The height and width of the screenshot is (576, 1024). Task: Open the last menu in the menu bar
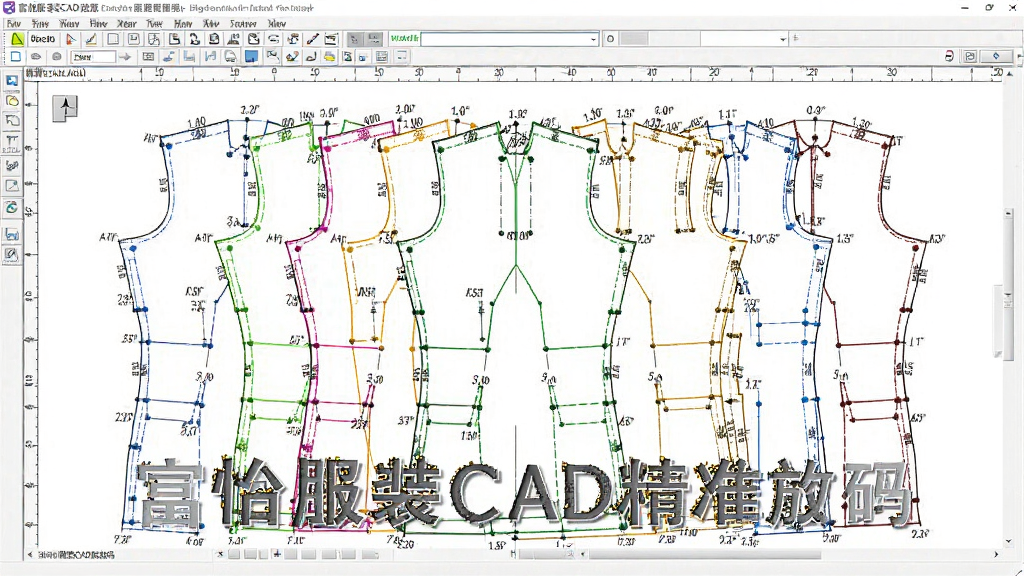coord(277,24)
